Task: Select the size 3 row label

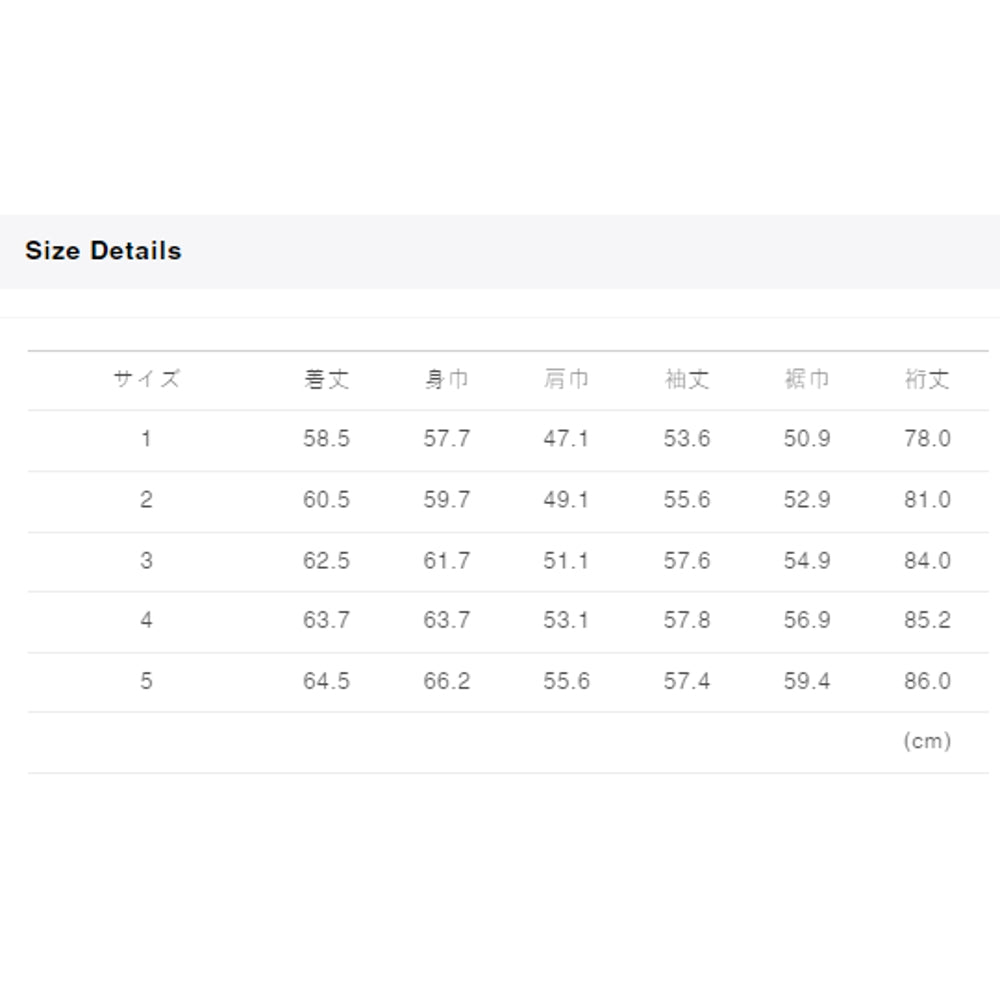Action: pyautogui.click(x=146, y=561)
